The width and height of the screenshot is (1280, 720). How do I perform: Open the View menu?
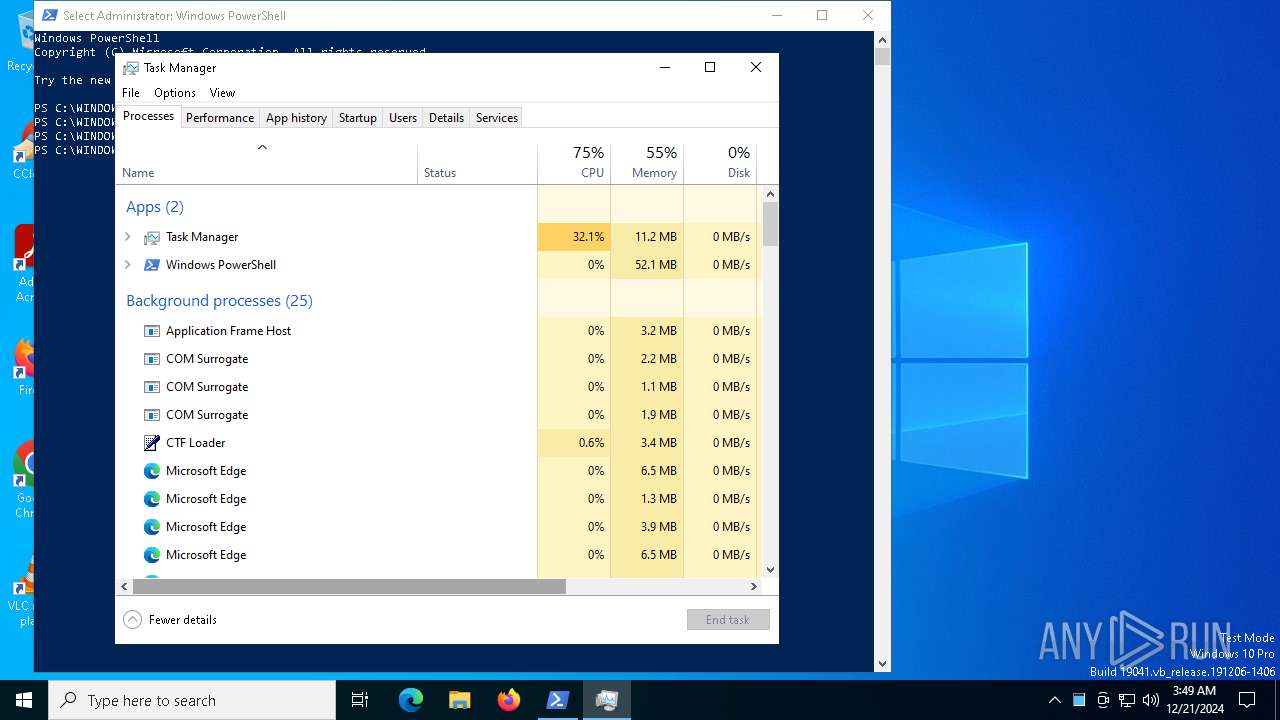(x=222, y=92)
